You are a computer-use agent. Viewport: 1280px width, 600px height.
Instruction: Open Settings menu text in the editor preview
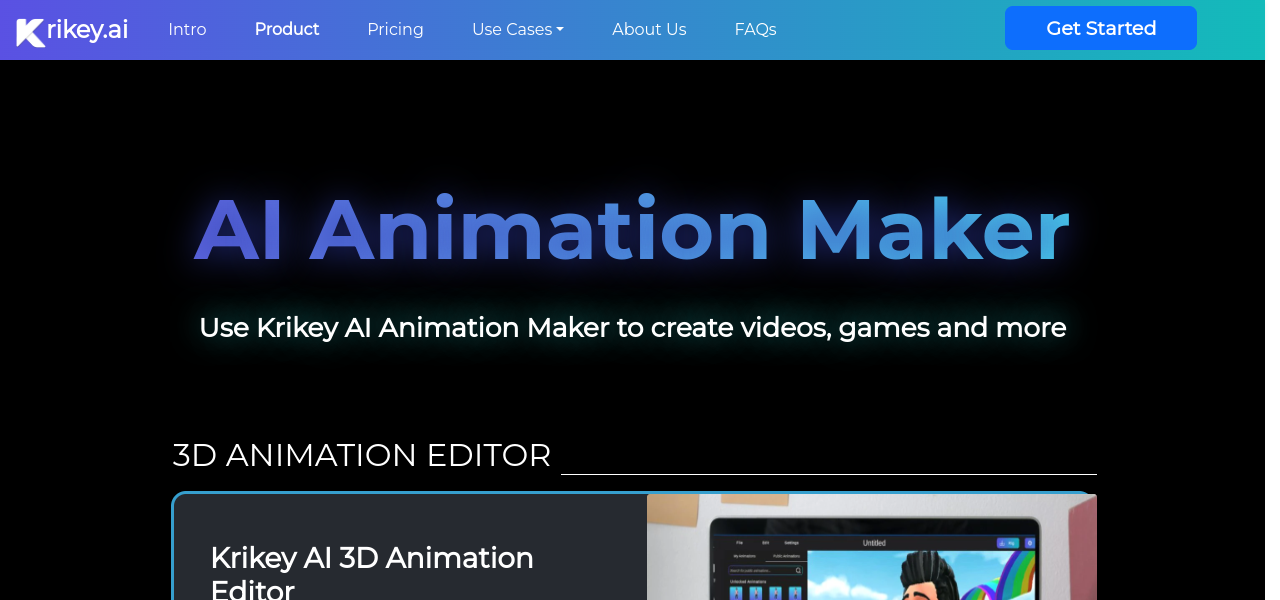[791, 543]
